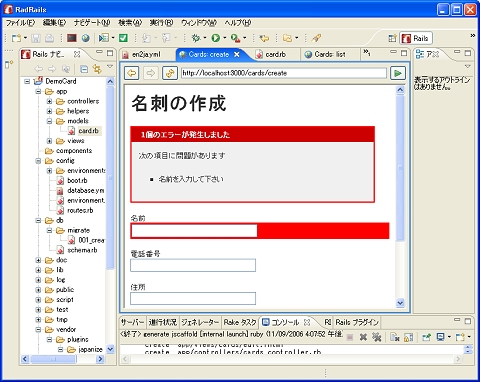Click the navigator forward arrow icon
The width and height of the screenshot is (480, 382).
click(52, 69)
